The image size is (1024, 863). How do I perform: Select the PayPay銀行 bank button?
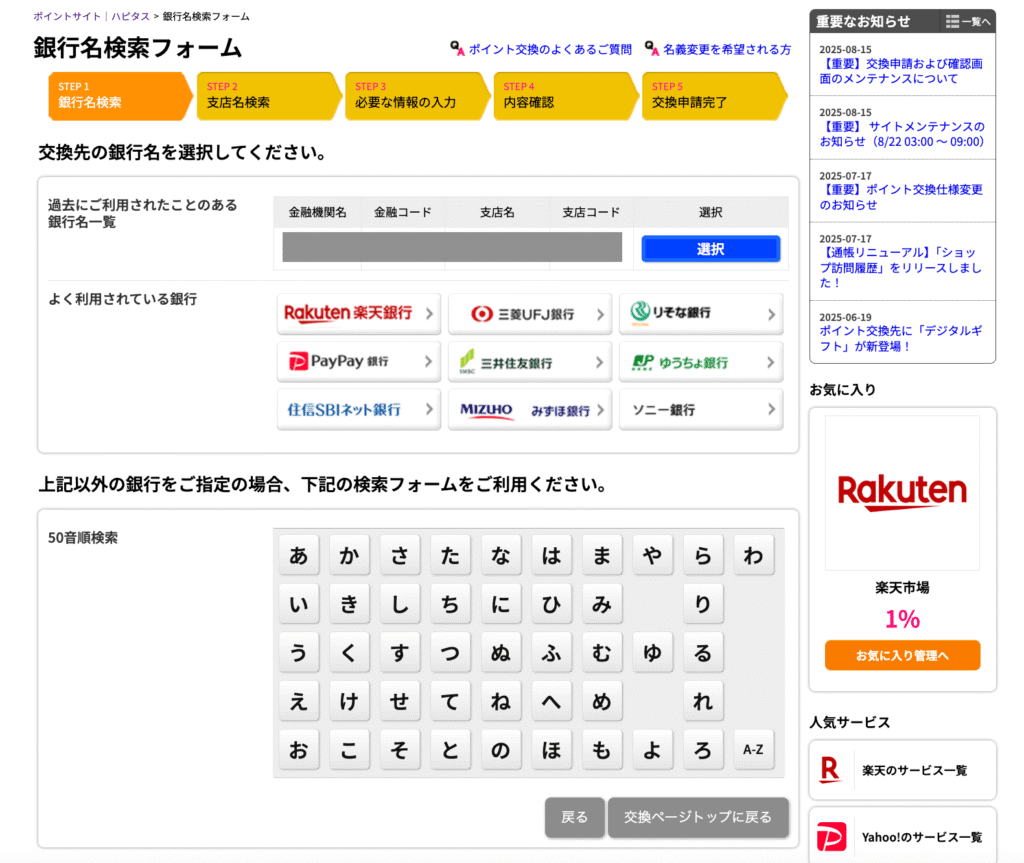(359, 361)
